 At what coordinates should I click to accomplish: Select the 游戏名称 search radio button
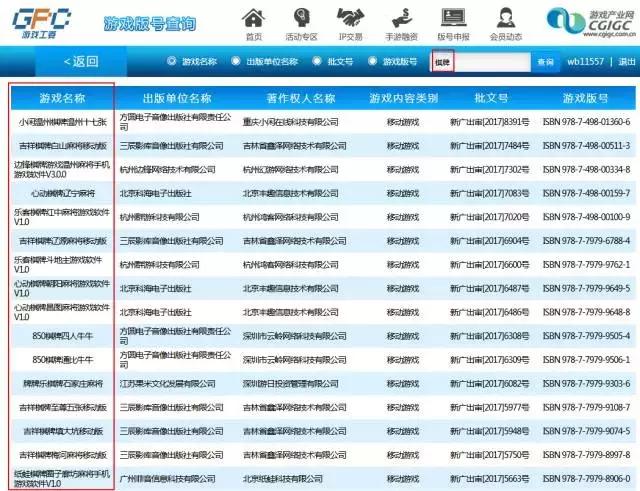[x=171, y=61]
